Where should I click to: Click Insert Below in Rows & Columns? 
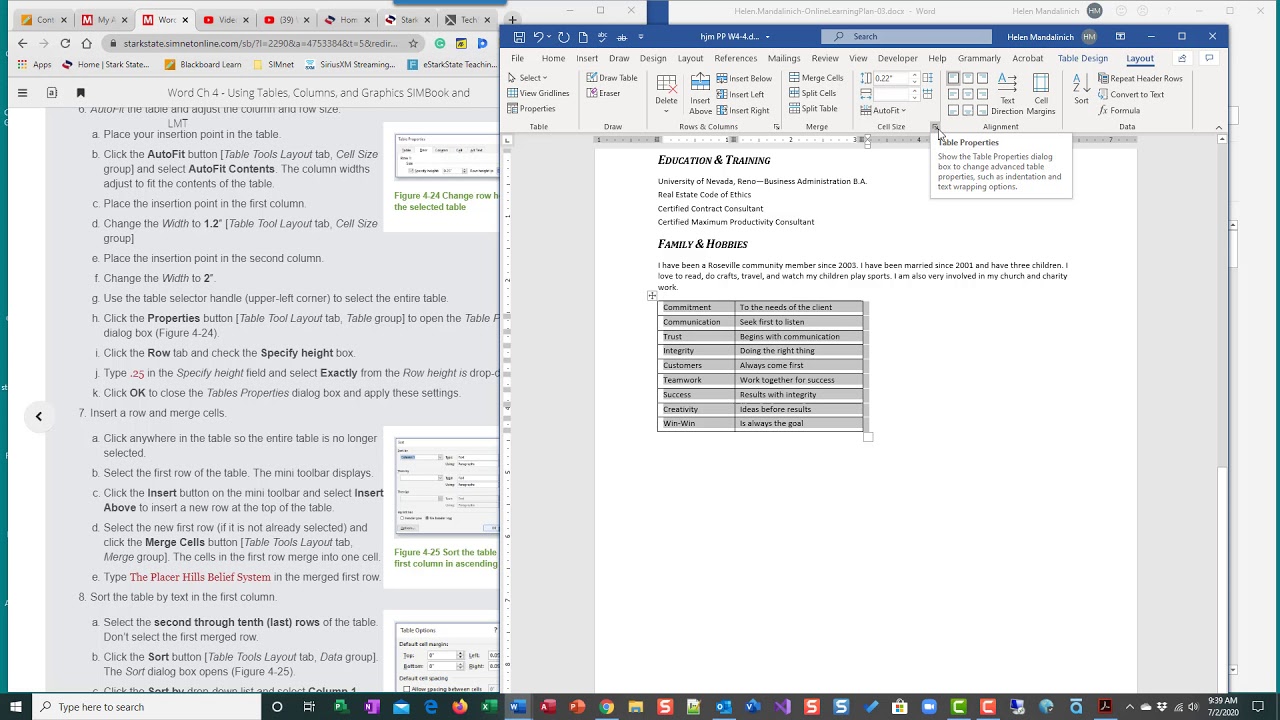745,78
